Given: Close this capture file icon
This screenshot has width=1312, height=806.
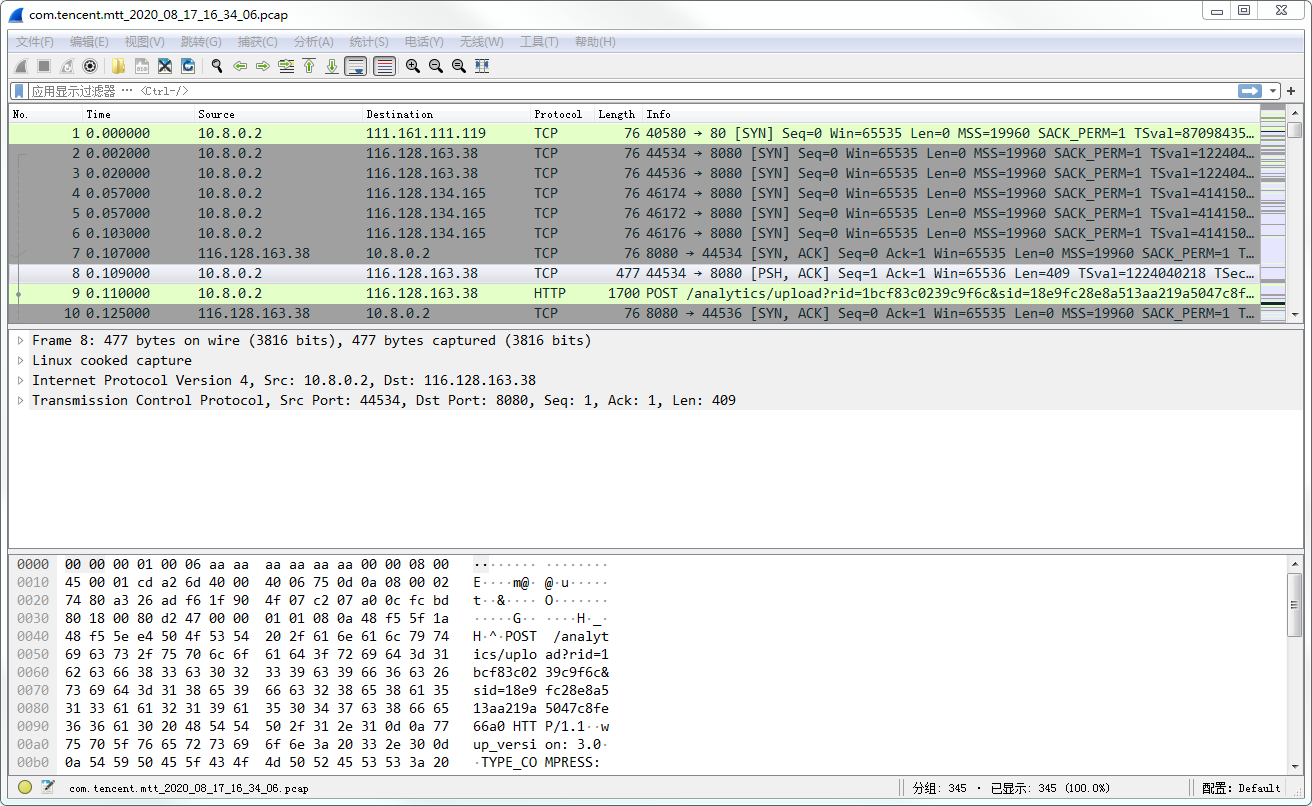Looking at the screenshot, I should [165, 66].
